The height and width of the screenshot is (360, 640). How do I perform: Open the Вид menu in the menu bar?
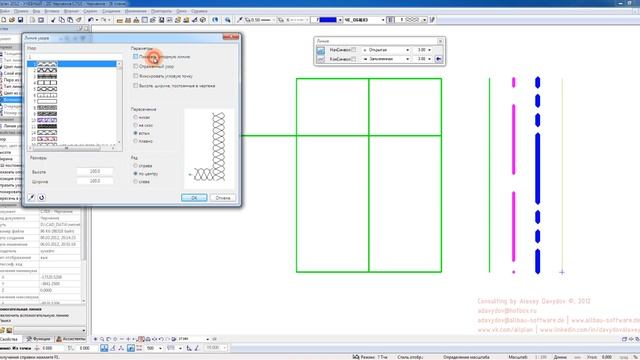(x=36, y=11)
